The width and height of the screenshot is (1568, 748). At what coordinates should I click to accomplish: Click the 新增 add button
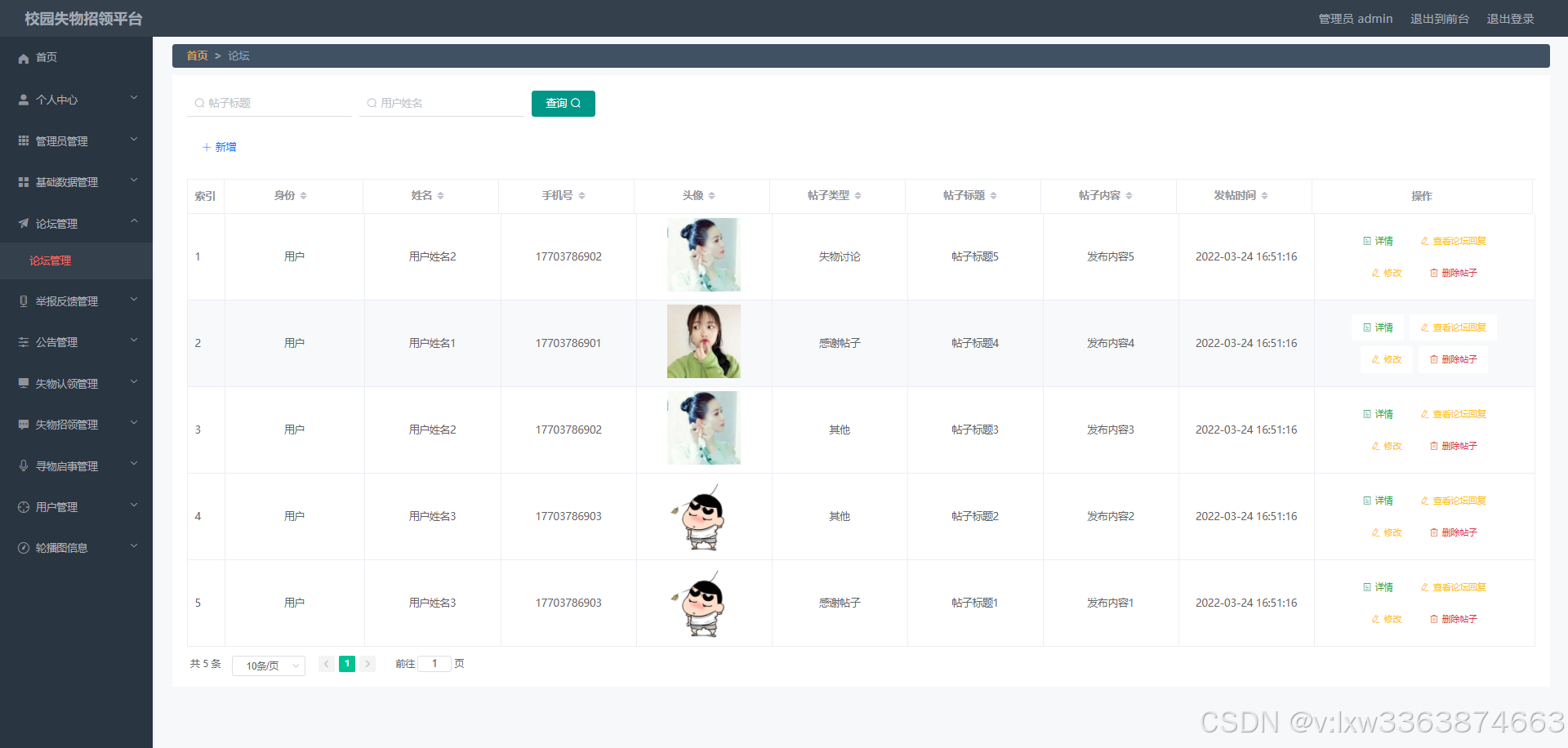tap(219, 147)
